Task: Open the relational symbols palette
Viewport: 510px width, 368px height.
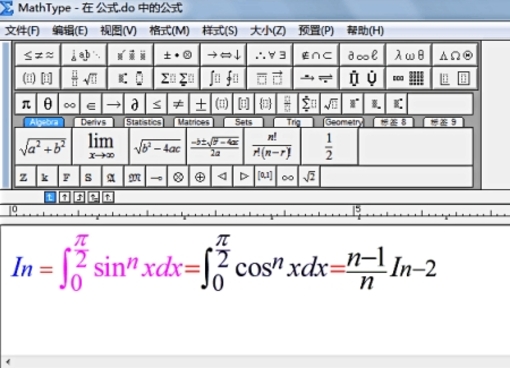Action: tap(38, 55)
